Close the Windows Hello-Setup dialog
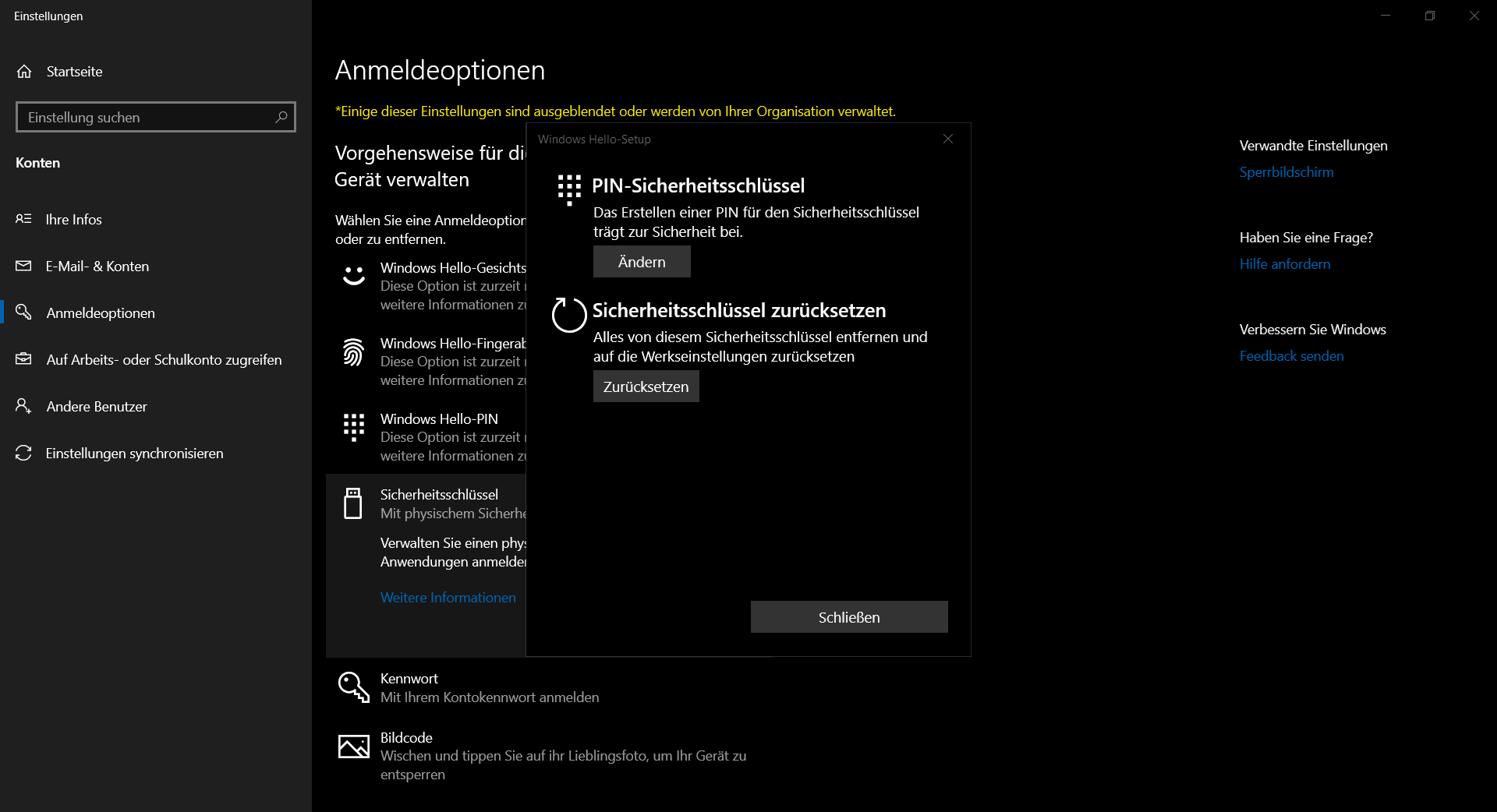Screen dimensions: 1497x812 tap(948, 139)
